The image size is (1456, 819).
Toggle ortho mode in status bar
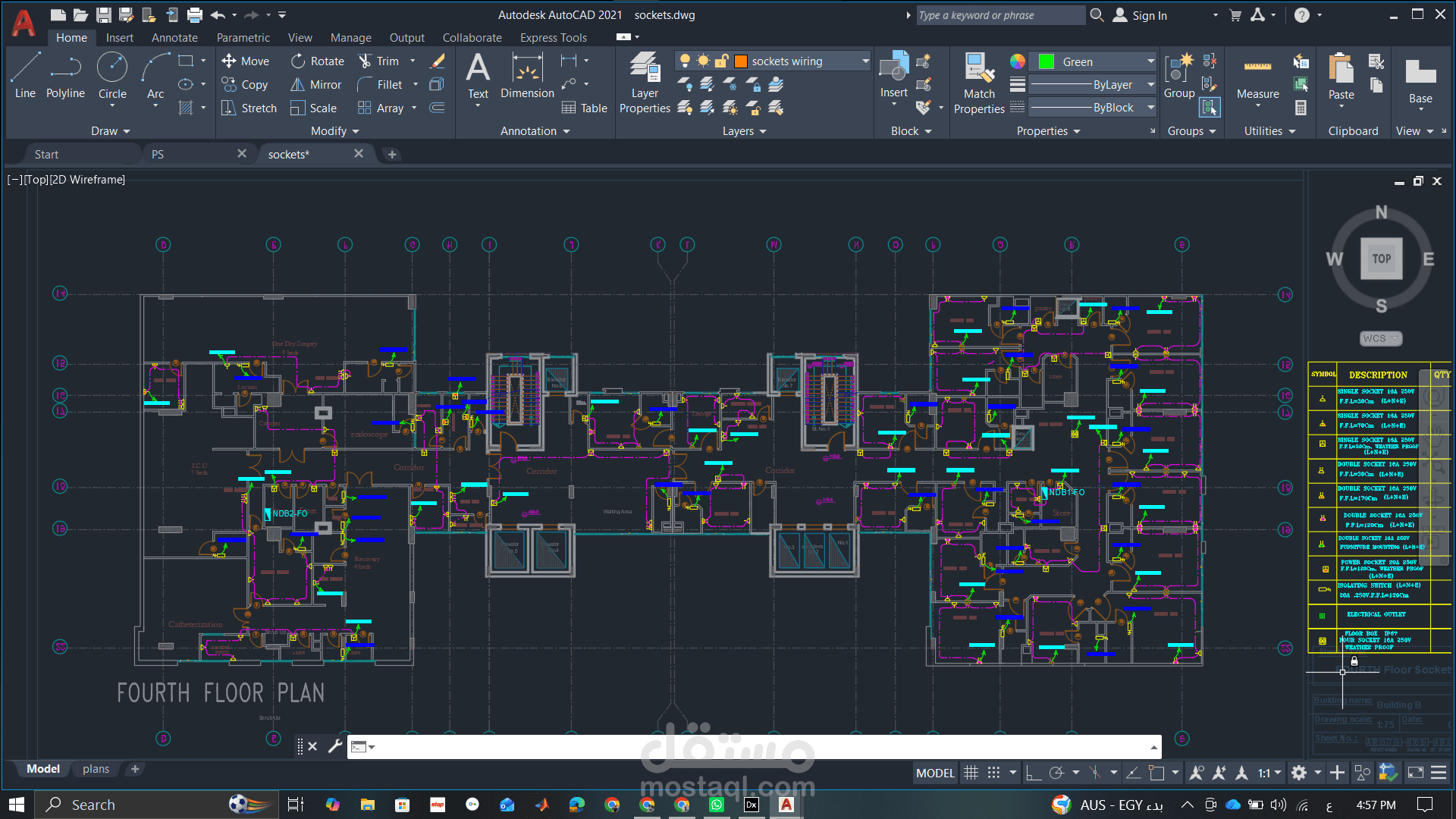click(1033, 773)
